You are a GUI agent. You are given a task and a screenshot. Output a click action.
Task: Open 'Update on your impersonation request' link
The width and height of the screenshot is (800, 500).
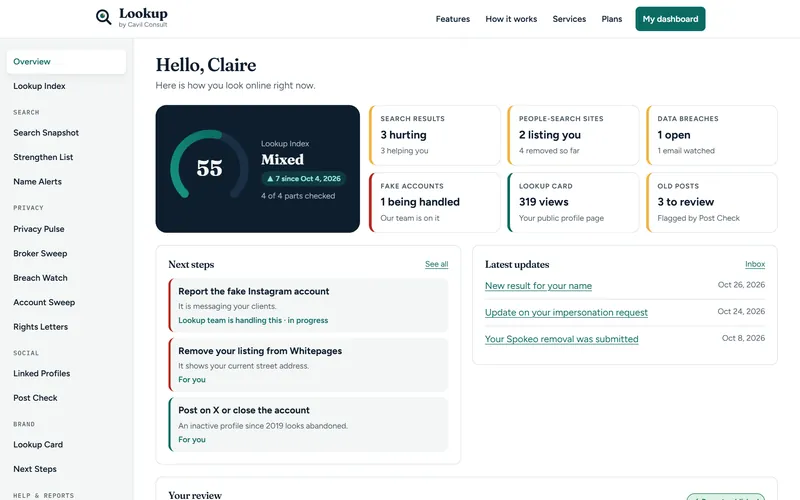click(x=566, y=312)
